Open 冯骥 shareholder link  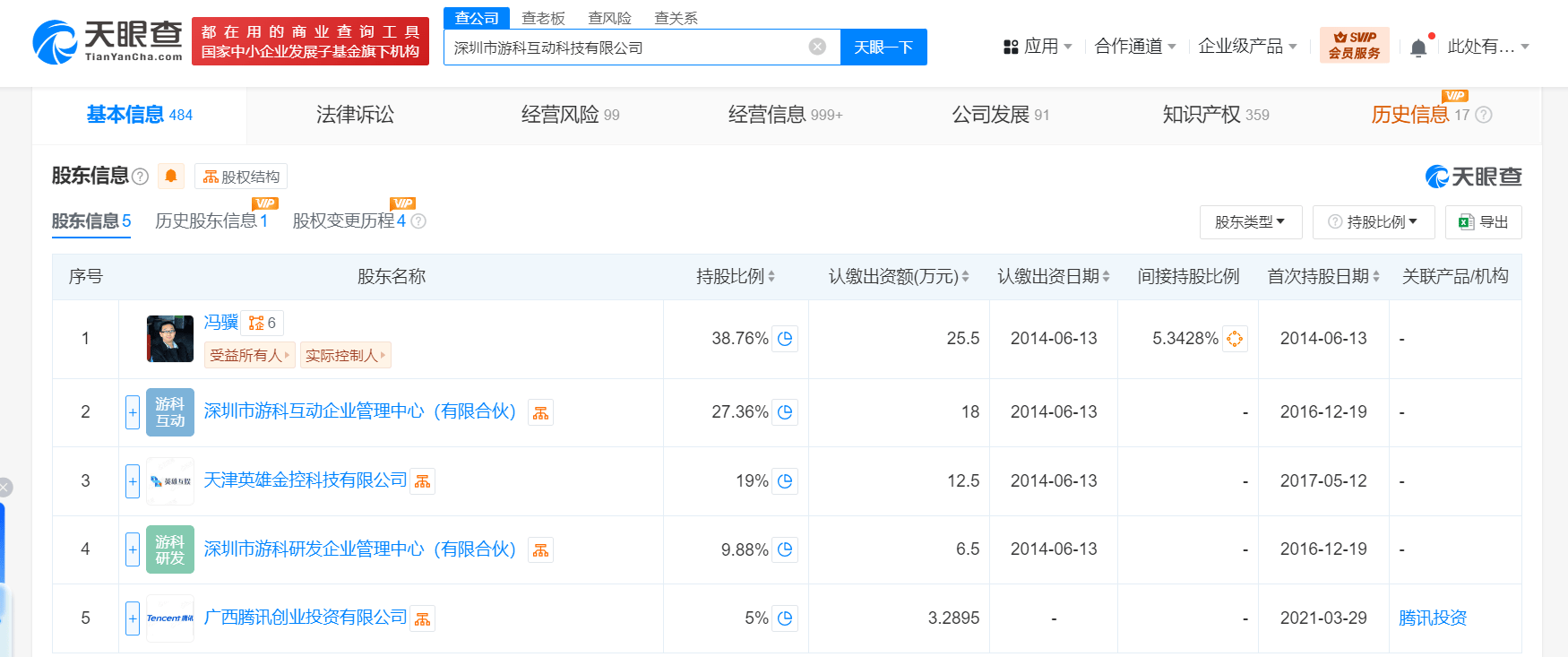coord(220,323)
